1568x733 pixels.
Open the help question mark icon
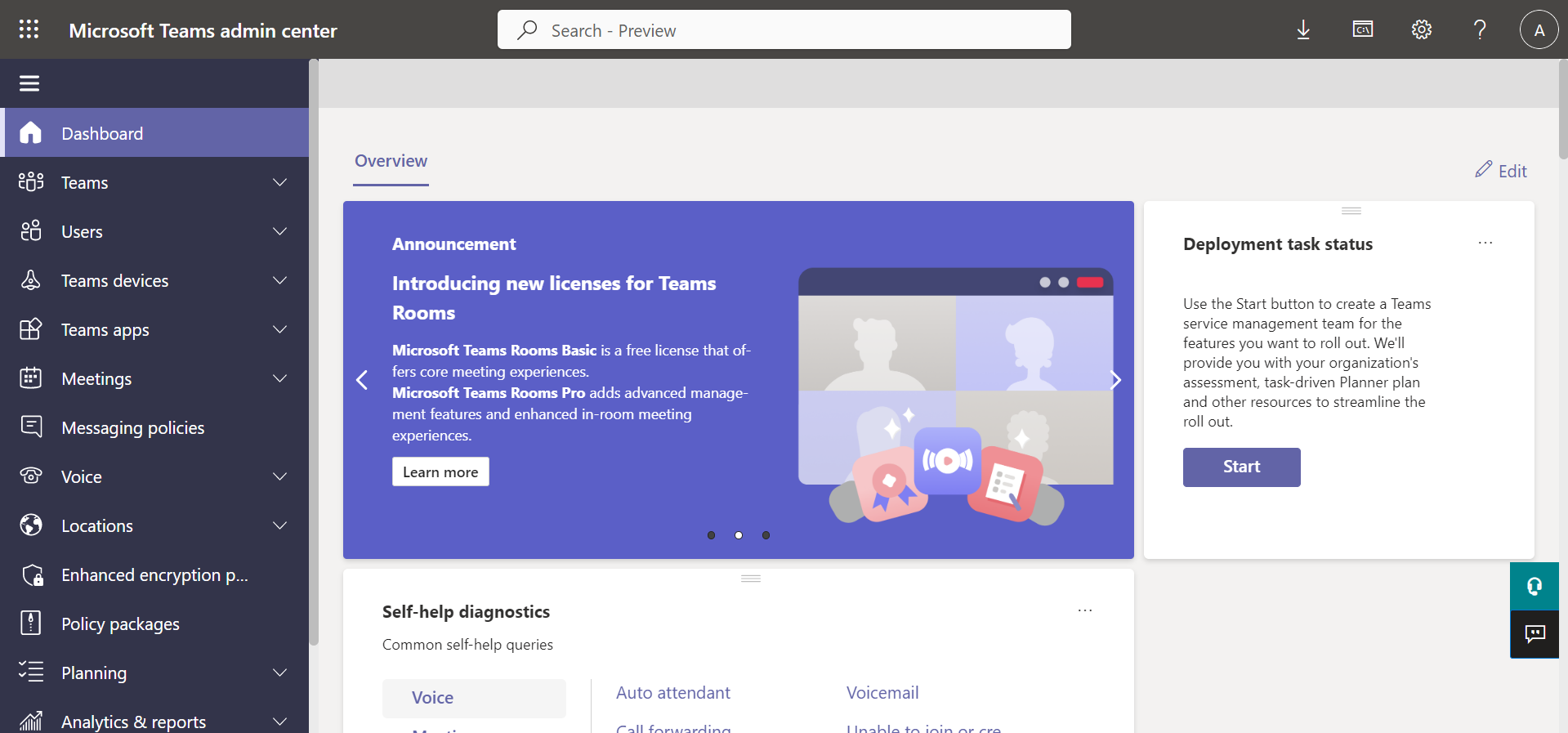[x=1480, y=29]
